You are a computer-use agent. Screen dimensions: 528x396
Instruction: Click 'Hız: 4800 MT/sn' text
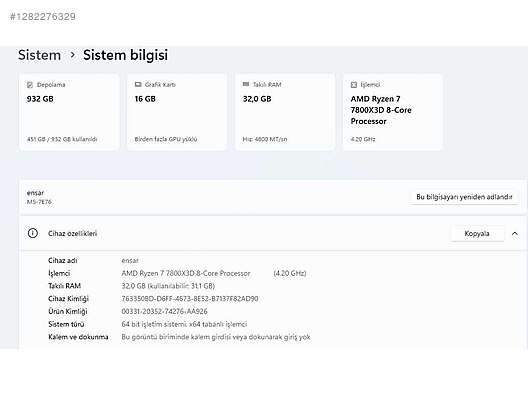pos(265,139)
